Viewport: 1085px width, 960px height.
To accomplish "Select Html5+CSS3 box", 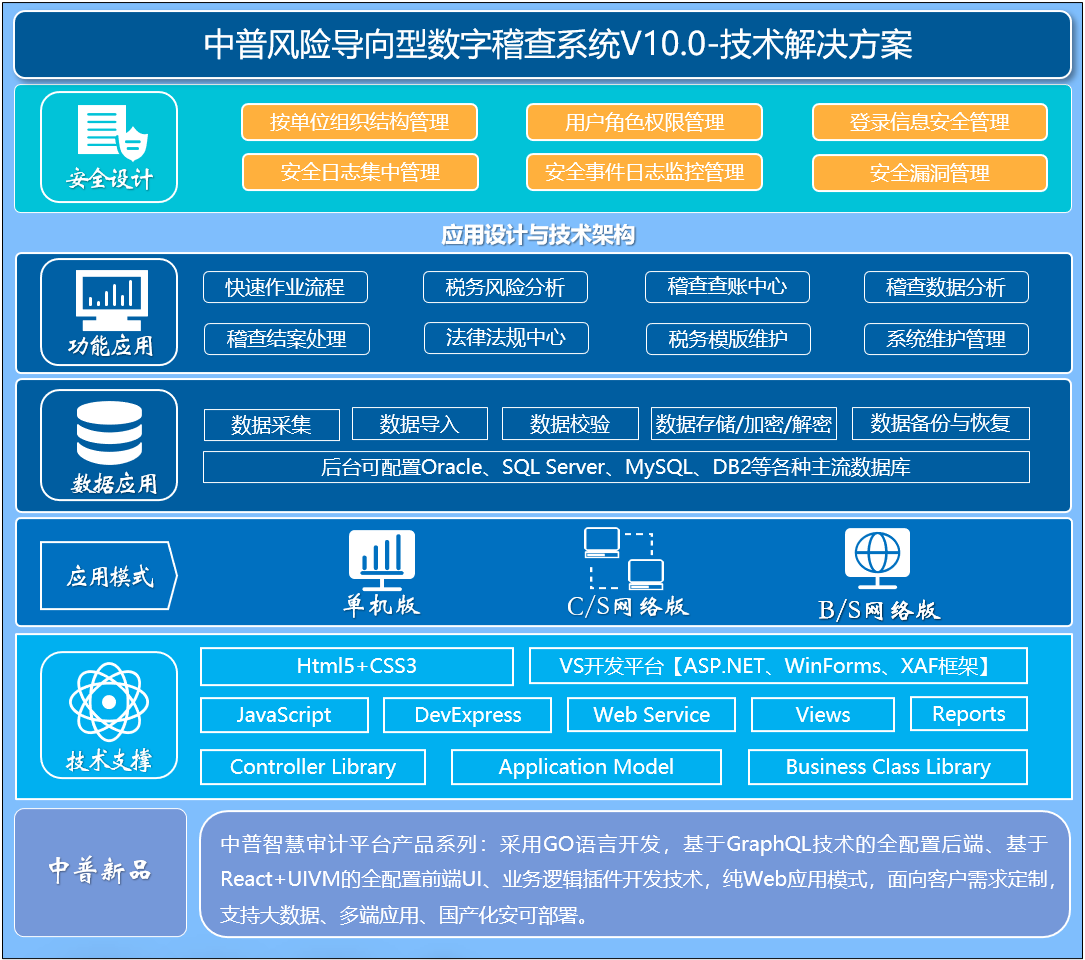I will click(x=356, y=666).
